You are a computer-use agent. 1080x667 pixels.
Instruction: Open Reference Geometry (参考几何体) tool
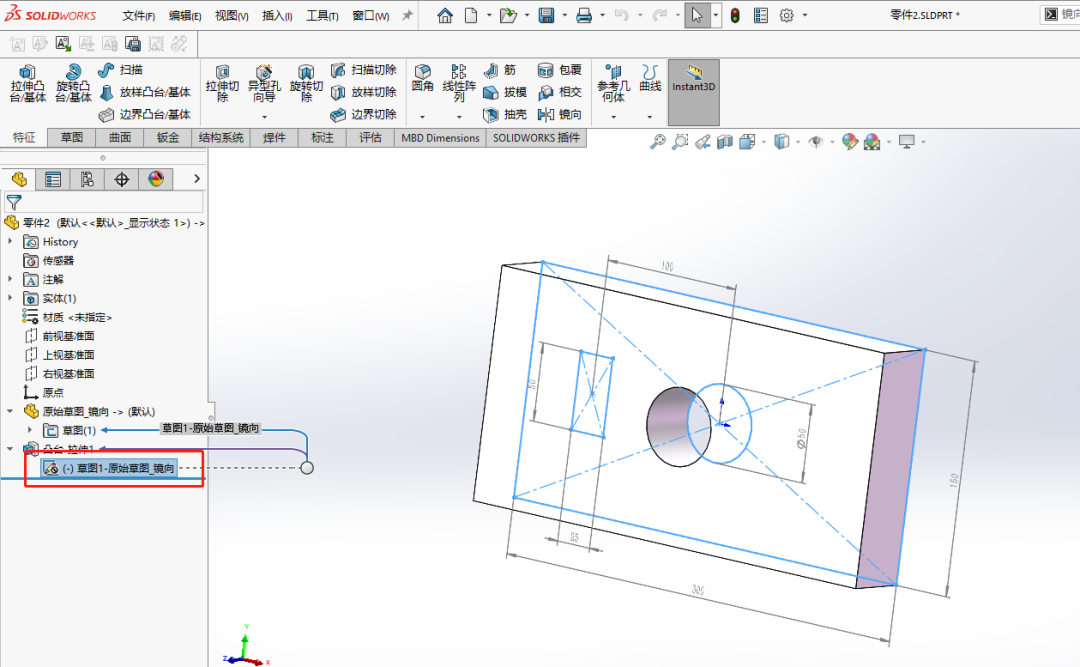(x=613, y=83)
